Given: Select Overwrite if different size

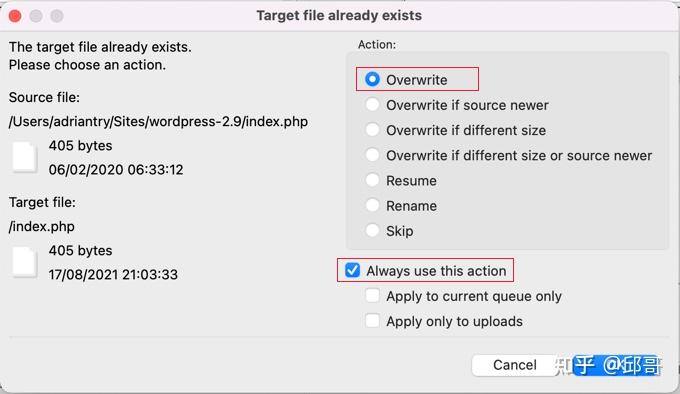Looking at the screenshot, I should (372, 130).
